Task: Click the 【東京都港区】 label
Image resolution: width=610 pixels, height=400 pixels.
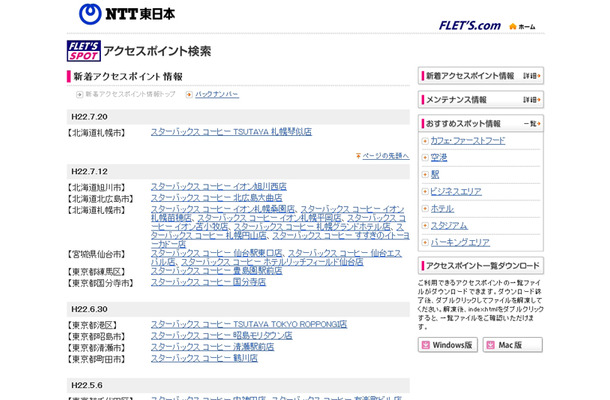Action: (93, 326)
